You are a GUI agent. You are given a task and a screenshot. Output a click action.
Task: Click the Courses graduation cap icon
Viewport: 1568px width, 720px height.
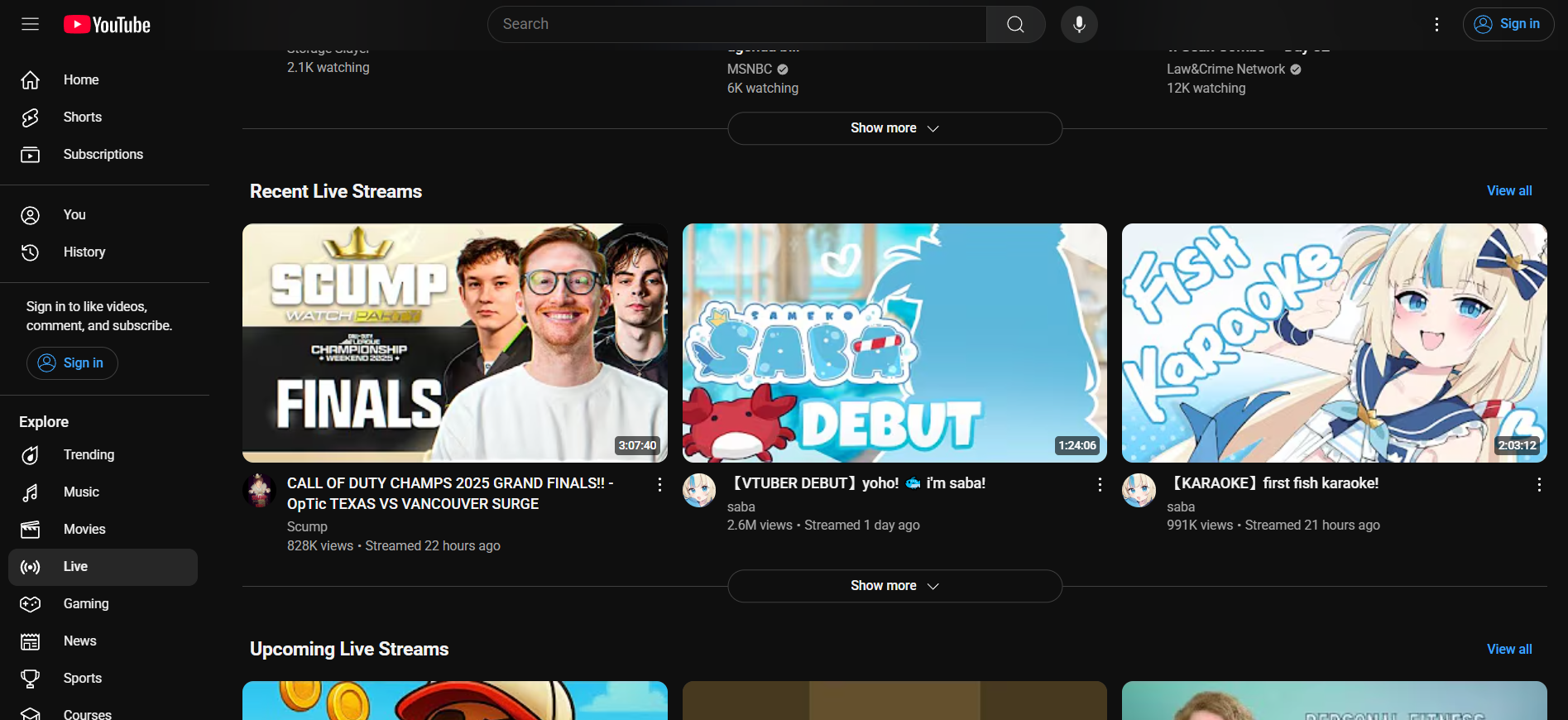click(31, 714)
